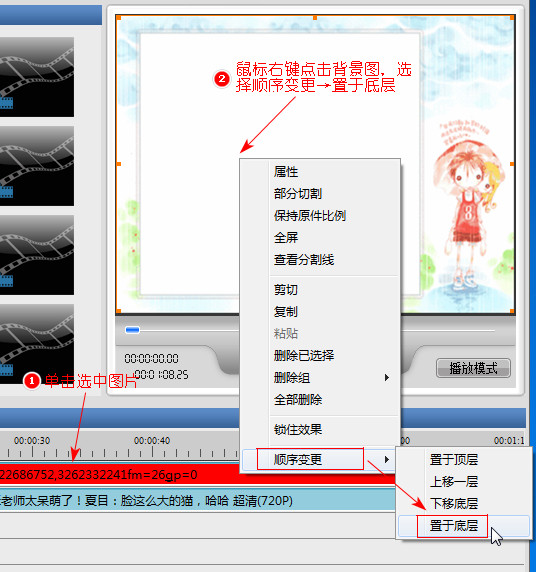Choose 锁住效果 menu entry
The height and width of the screenshot is (572, 536).
point(298,429)
